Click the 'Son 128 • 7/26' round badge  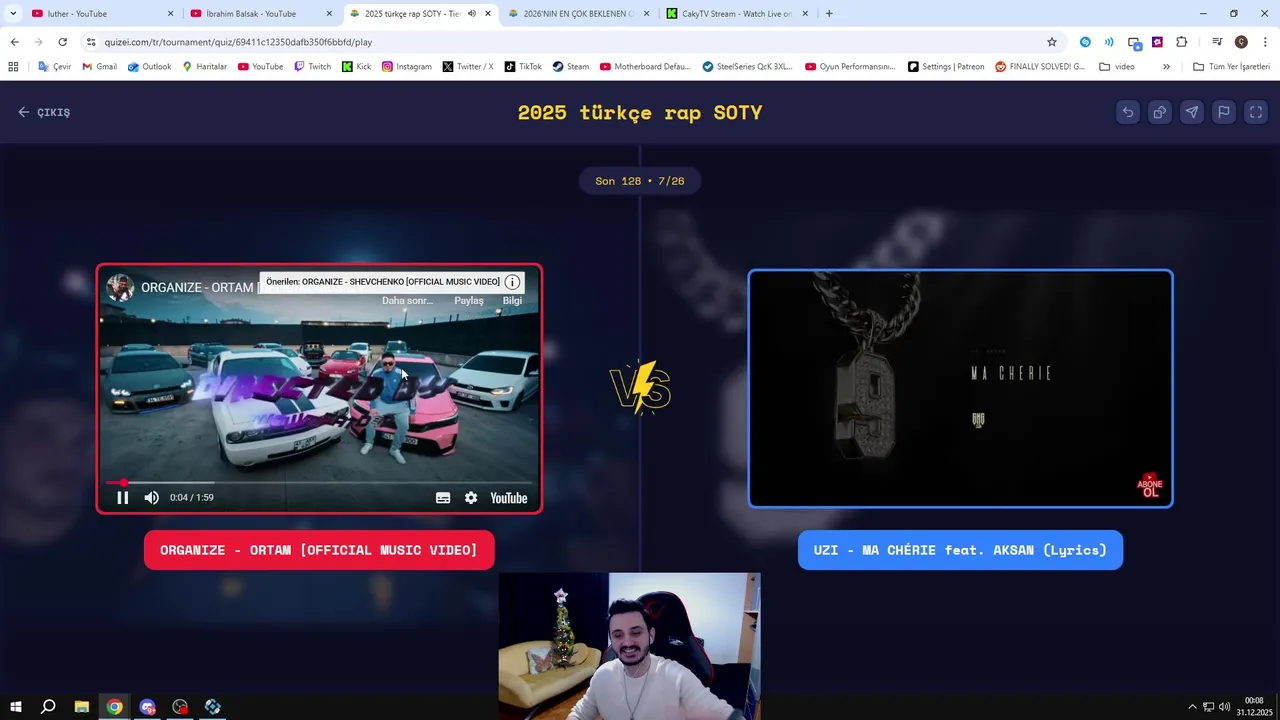point(640,181)
